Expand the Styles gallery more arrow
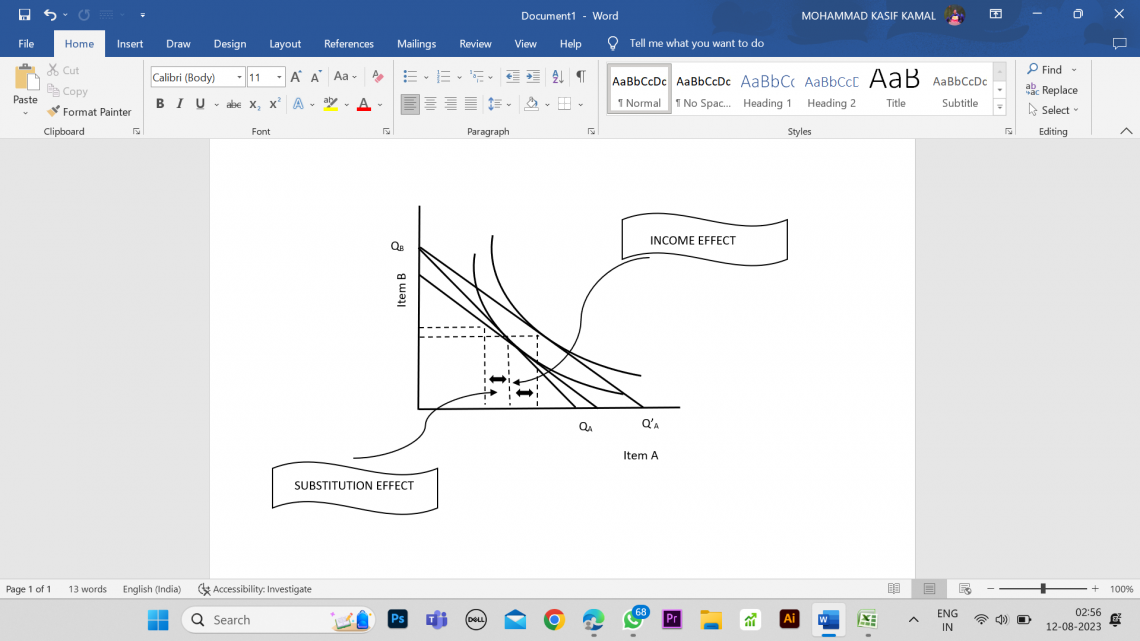Image resolution: width=1140 pixels, height=641 pixels. click(x=999, y=106)
